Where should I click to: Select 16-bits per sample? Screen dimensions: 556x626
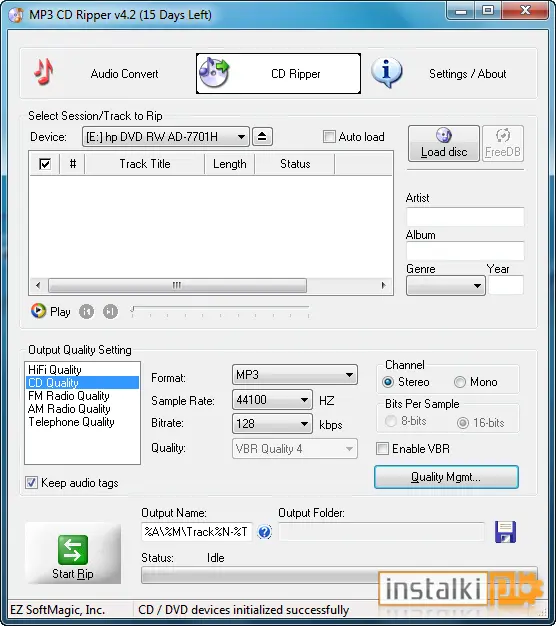[463, 422]
